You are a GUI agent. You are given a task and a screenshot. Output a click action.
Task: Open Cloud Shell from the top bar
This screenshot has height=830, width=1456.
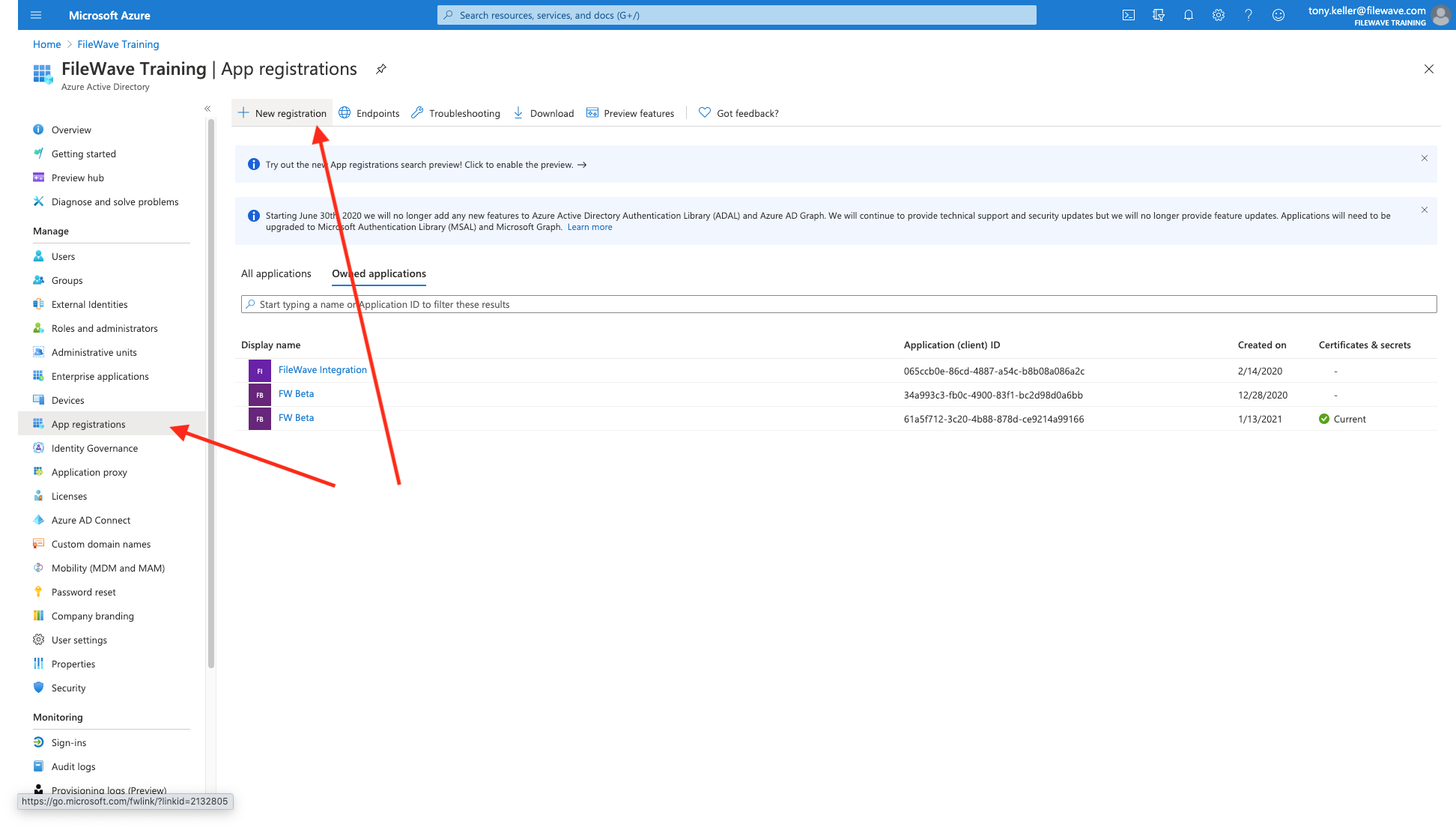click(1129, 15)
